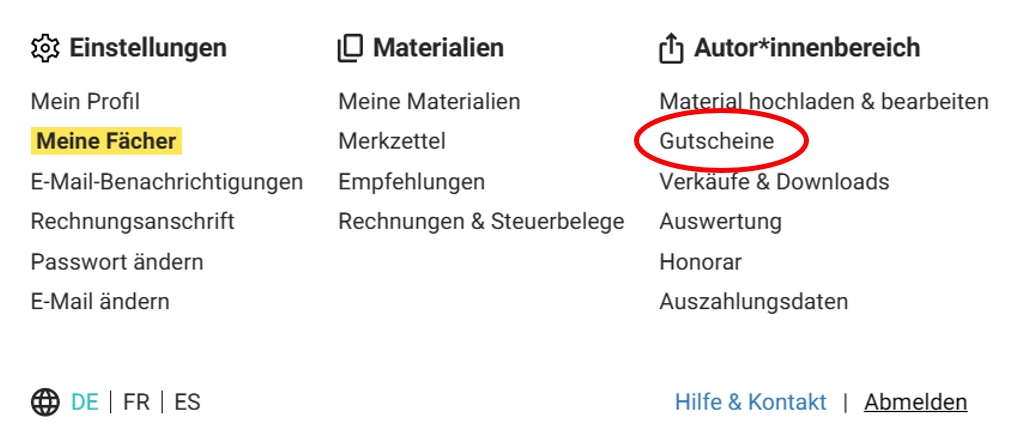1021x441 pixels.
Task: Click Abmelden to log out
Action: (916, 403)
